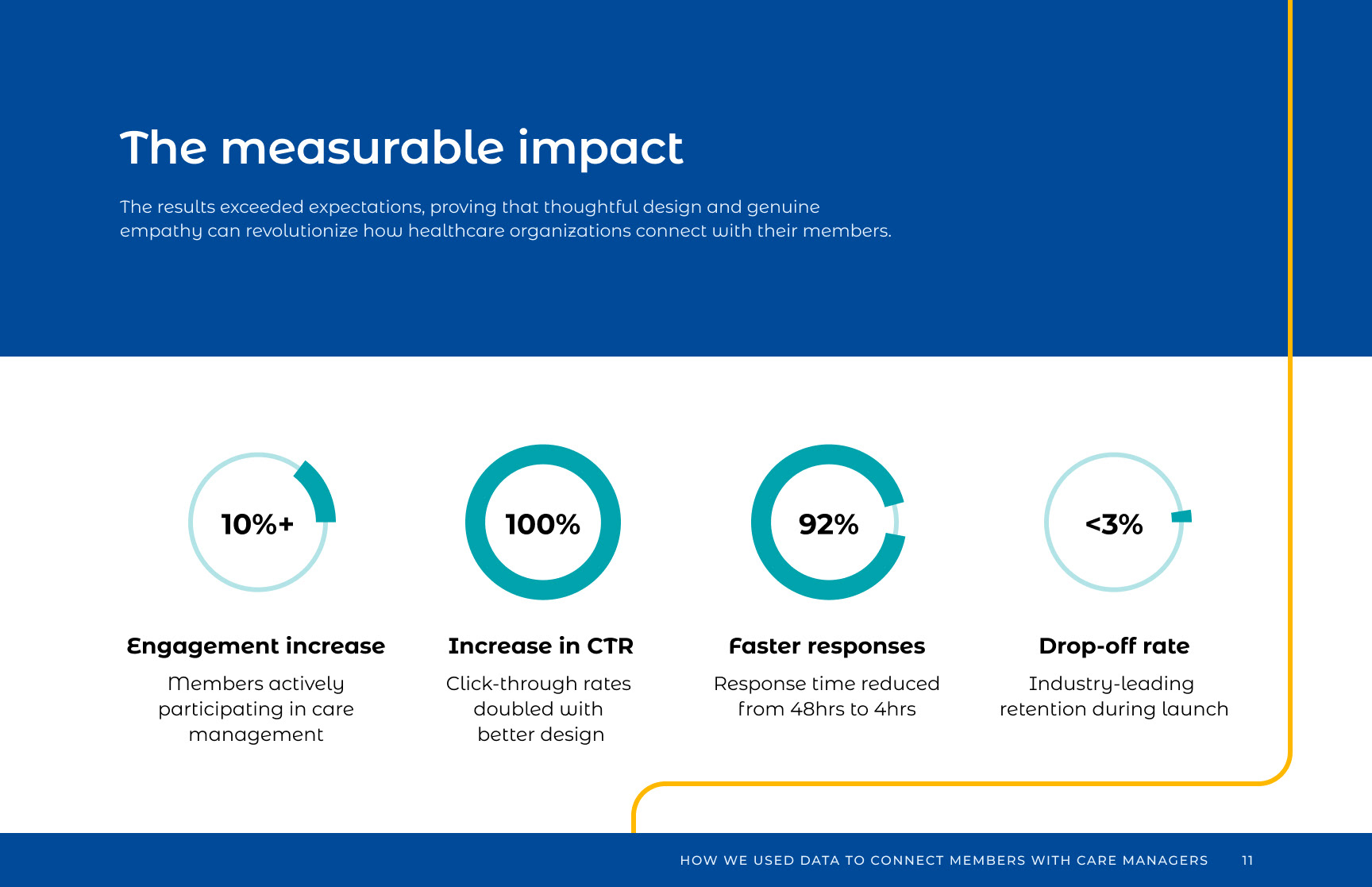
Task: Click the "Members actively participating in care management" text
Action: tap(256, 708)
